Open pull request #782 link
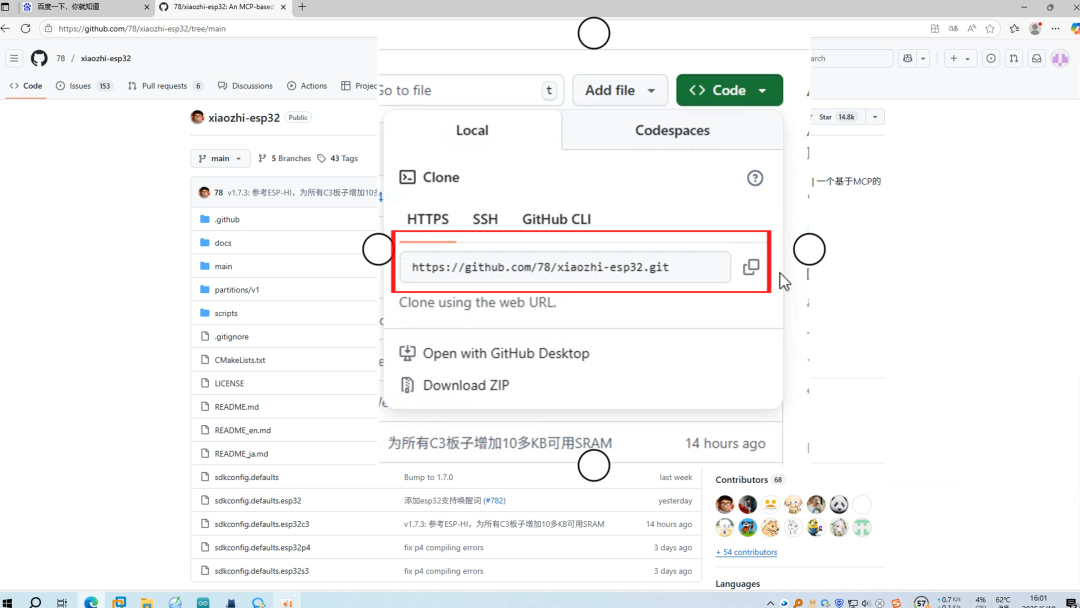Viewport: 1080px width, 608px height. point(495,501)
